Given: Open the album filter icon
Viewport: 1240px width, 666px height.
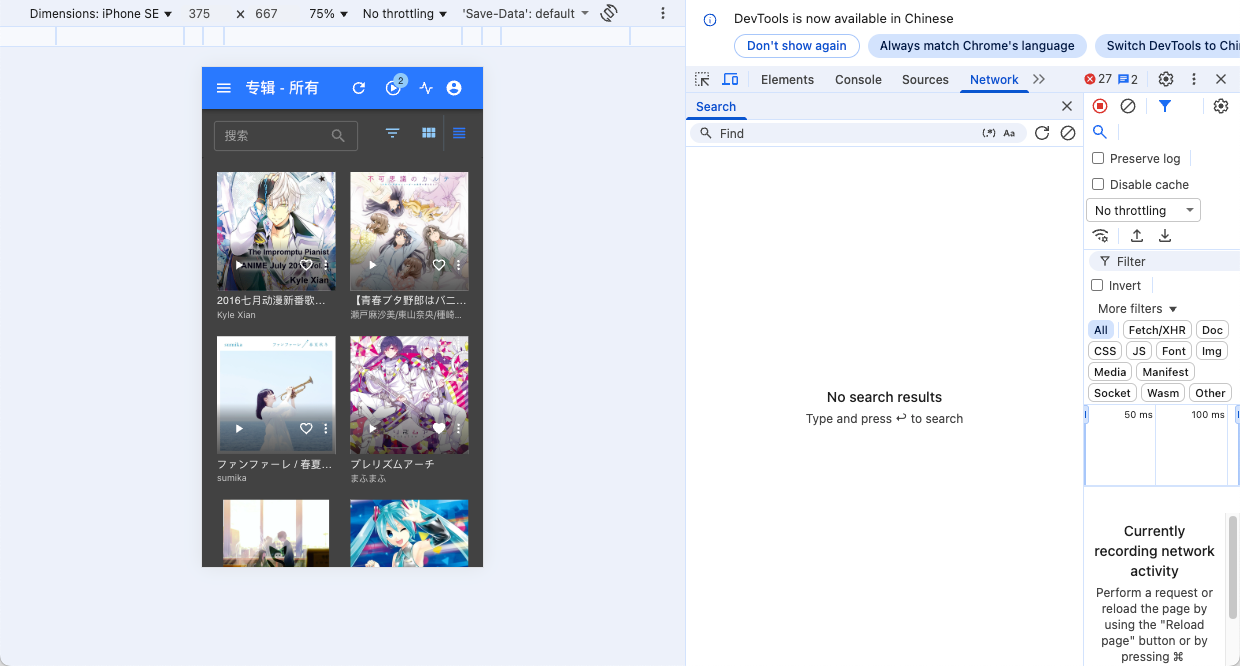Looking at the screenshot, I should pyautogui.click(x=393, y=133).
